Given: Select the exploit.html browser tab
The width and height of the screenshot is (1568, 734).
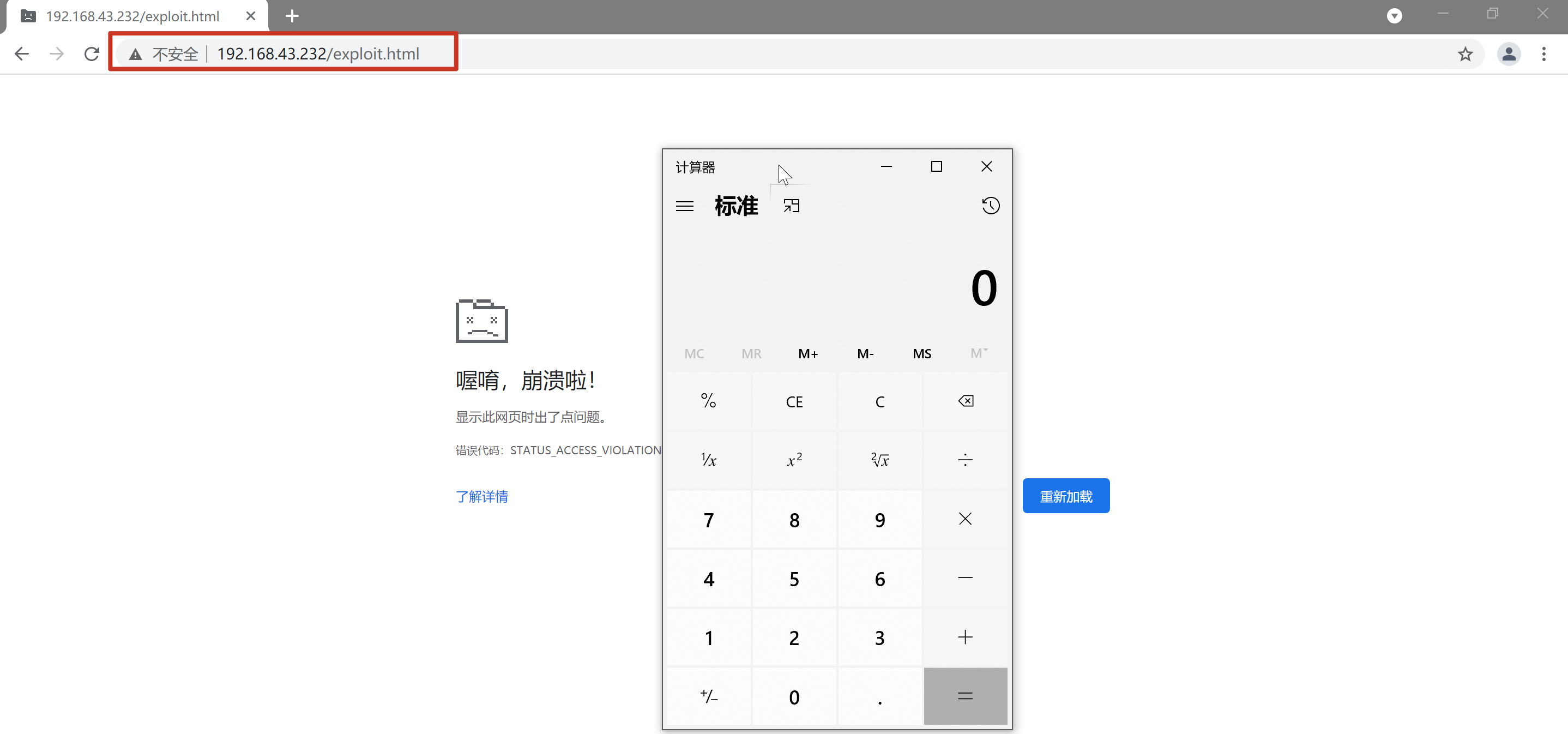Looking at the screenshot, I should [x=132, y=16].
